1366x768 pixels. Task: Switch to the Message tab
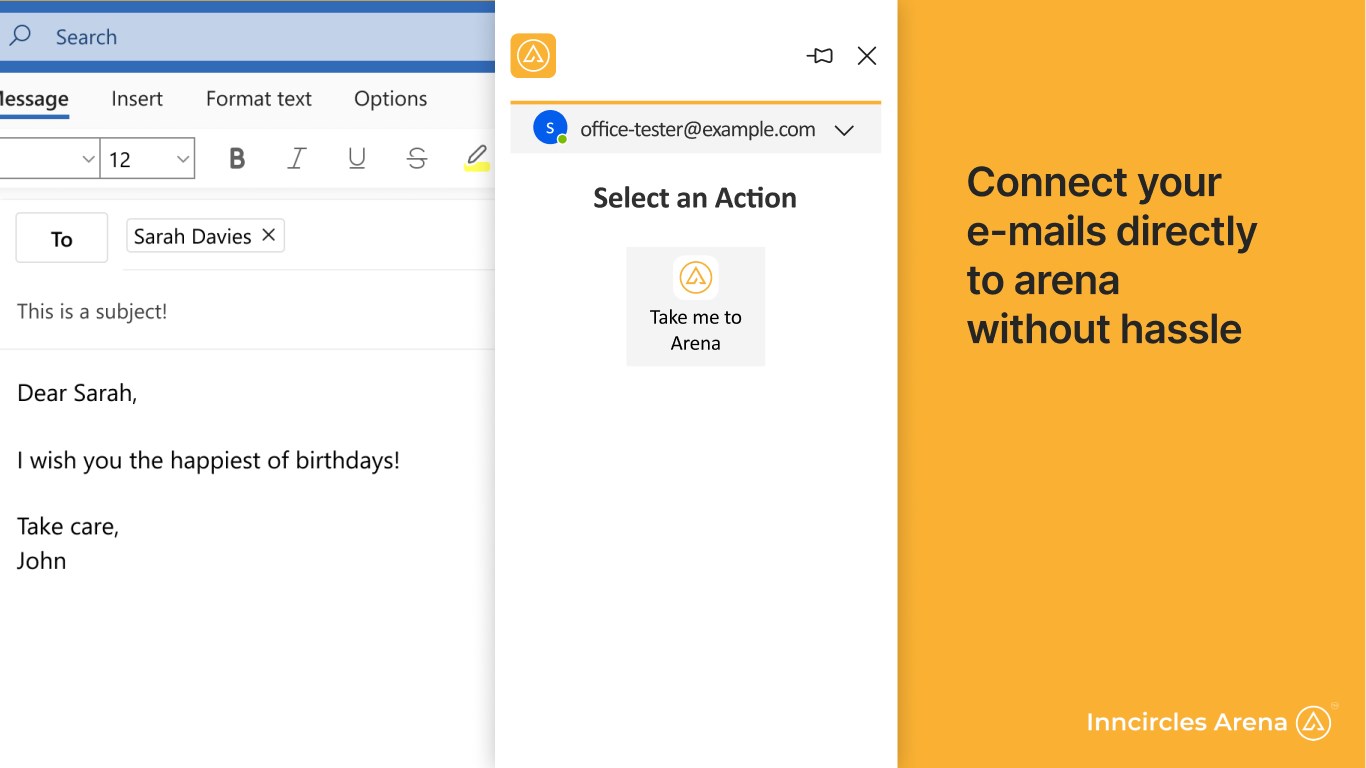[x=34, y=99]
